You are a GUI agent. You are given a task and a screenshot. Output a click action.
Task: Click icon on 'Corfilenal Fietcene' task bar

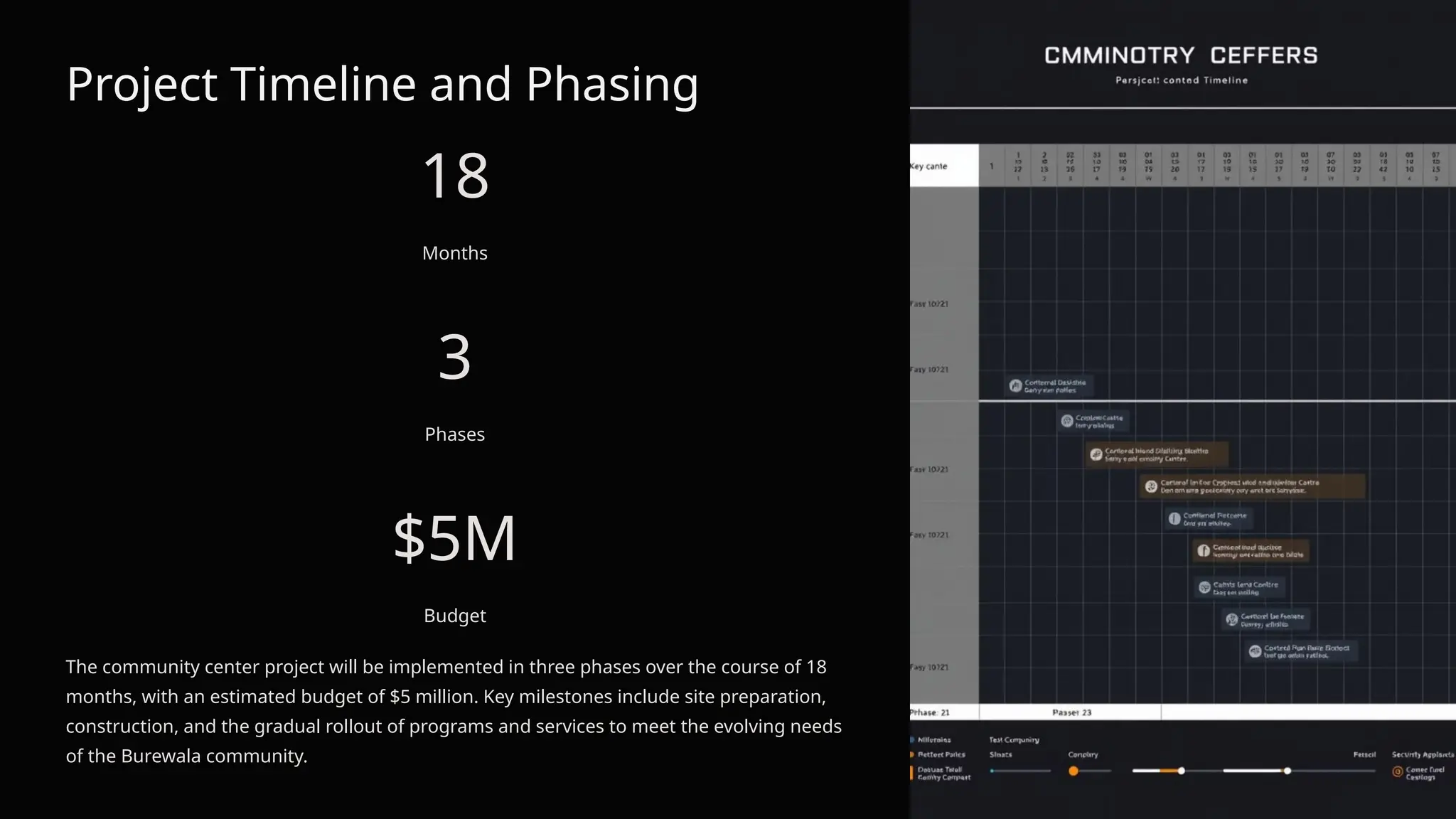[1174, 518]
